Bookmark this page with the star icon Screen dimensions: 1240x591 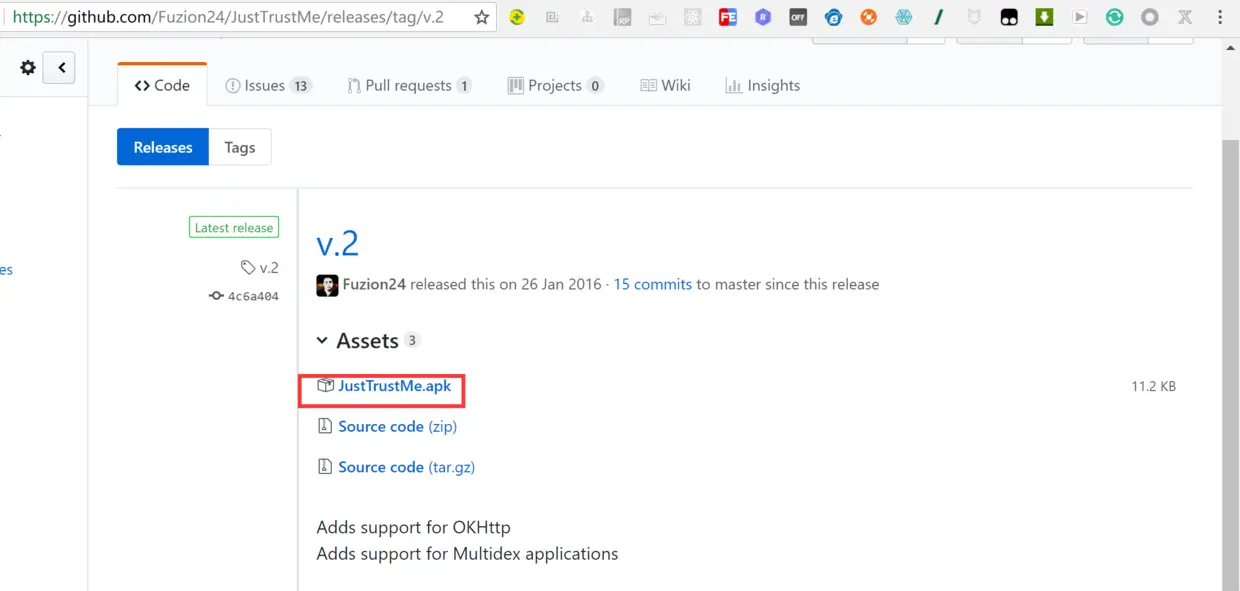482,17
